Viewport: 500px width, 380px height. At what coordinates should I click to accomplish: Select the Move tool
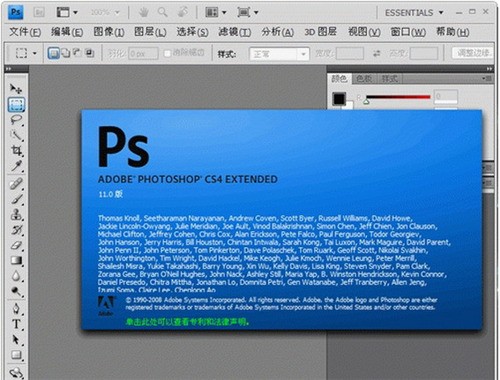[x=16, y=88]
